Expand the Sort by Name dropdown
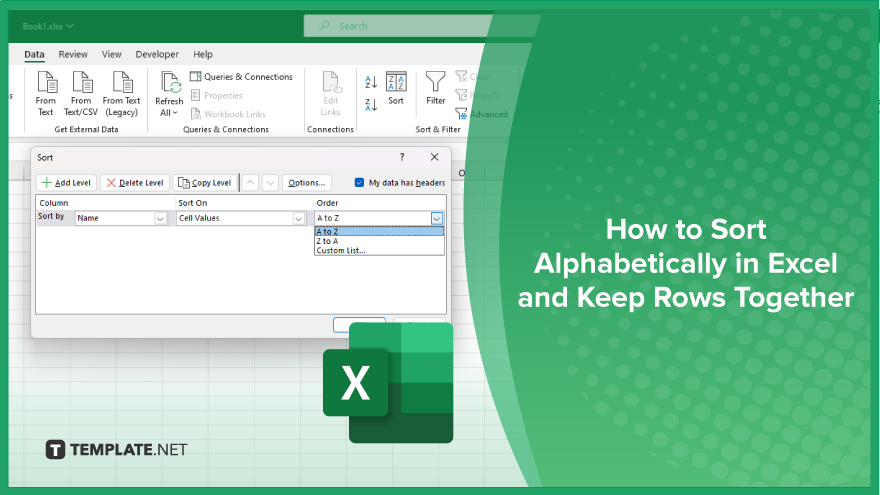The width and height of the screenshot is (880, 495). coord(161,218)
